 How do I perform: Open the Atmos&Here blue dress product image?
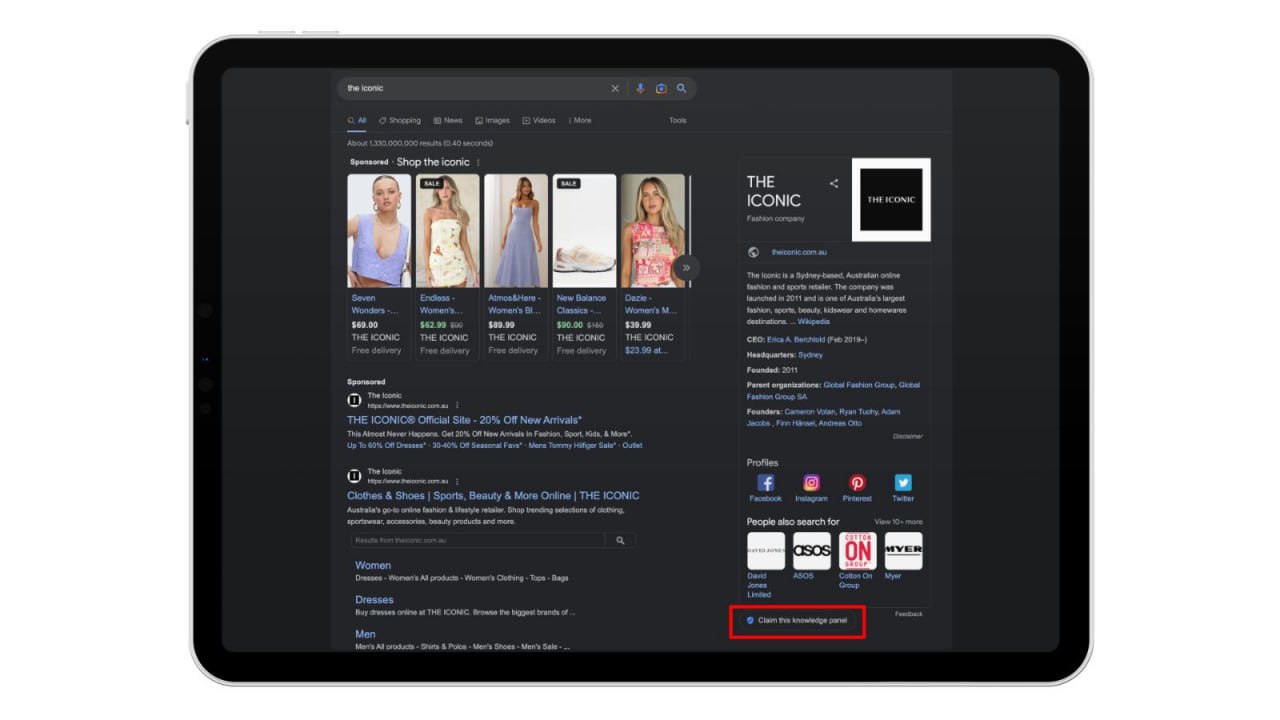tap(516, 231)
